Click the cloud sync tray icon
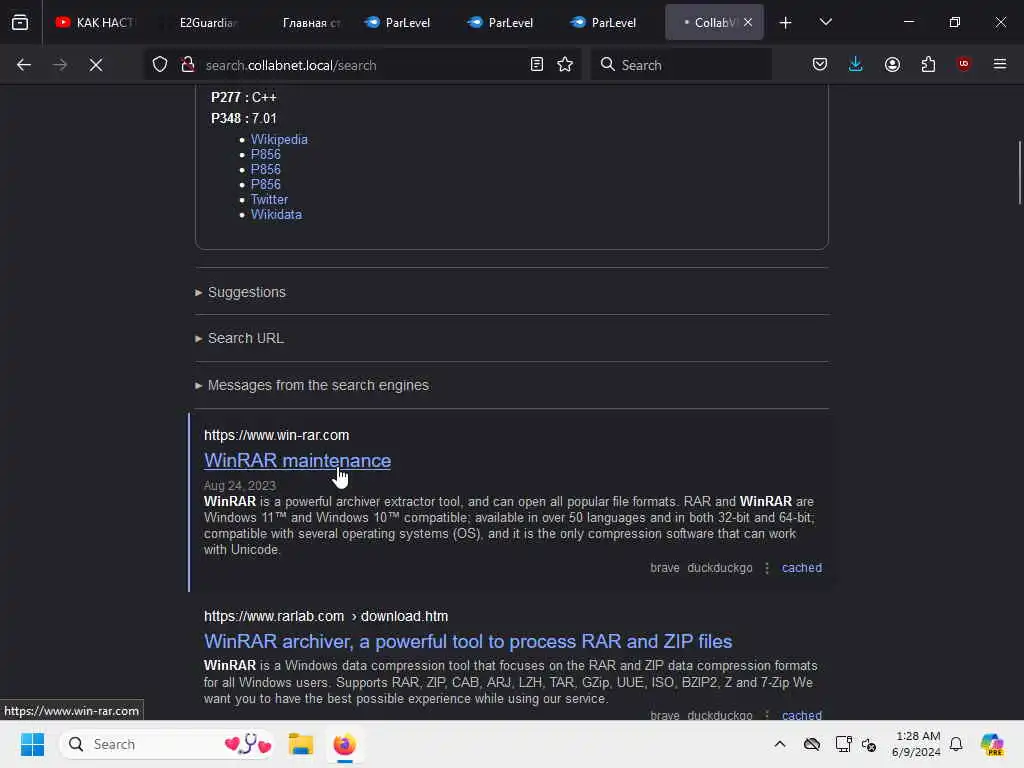Screen dimensions: 1024x768 [x=812, y=744]
